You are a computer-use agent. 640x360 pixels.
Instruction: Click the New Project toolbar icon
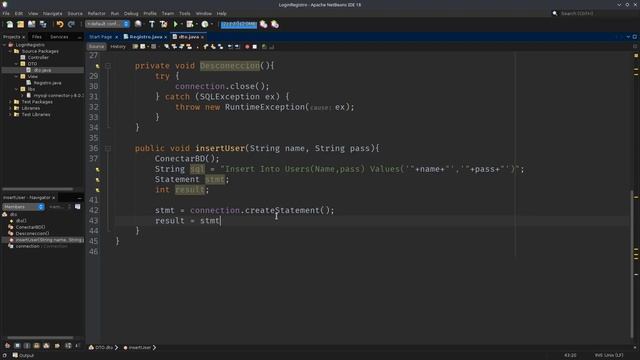[20, 24]
